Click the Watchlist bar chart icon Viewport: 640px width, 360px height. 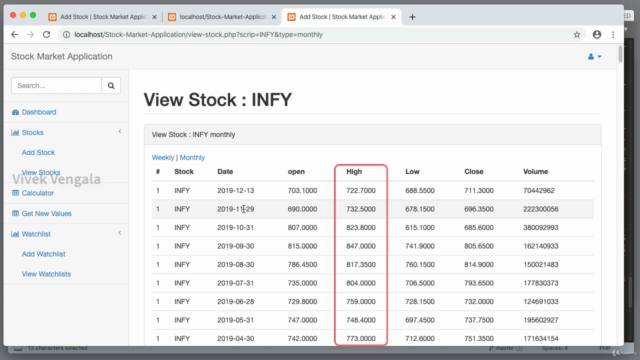16,234
